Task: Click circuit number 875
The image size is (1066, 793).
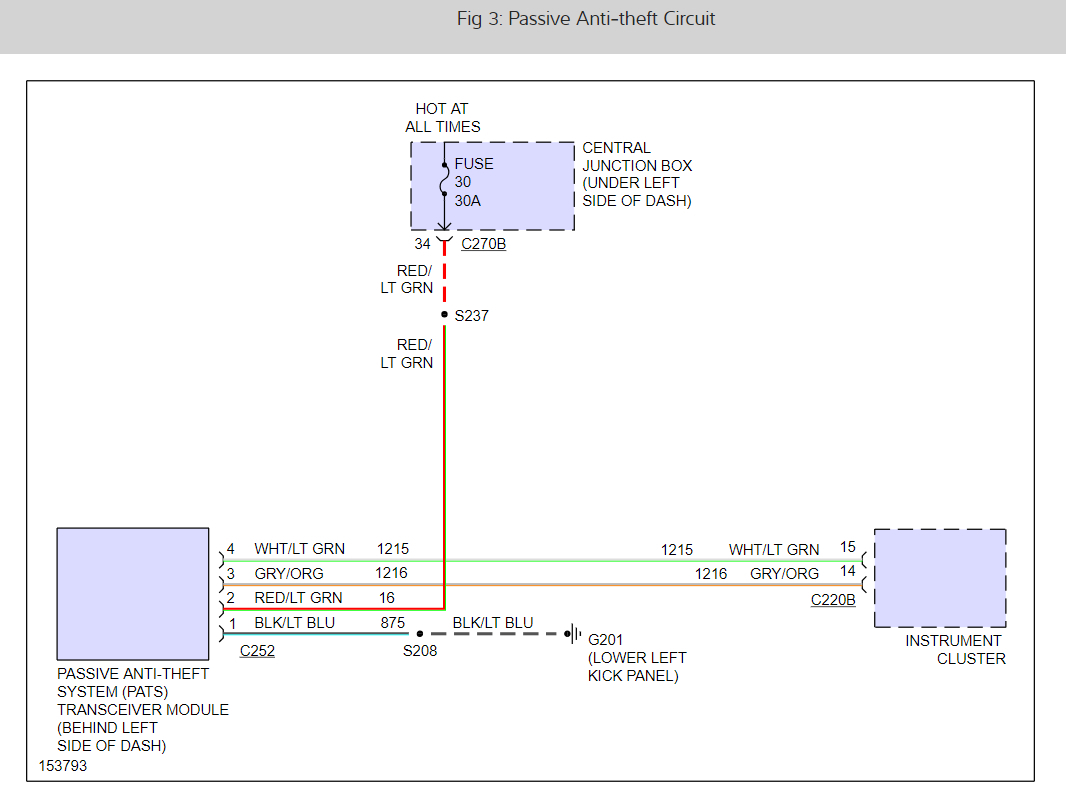Action: 392,623
